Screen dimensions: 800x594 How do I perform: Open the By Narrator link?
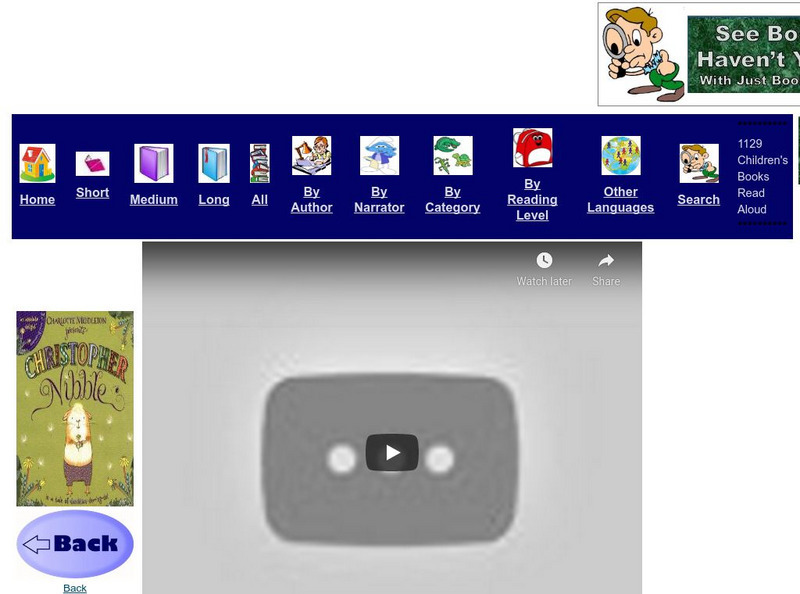tap(379, 200)
